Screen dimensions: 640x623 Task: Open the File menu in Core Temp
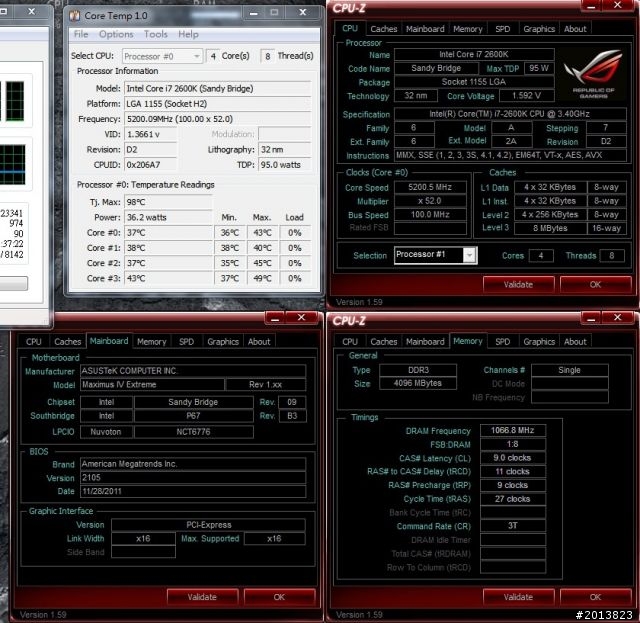click(80, 34)
